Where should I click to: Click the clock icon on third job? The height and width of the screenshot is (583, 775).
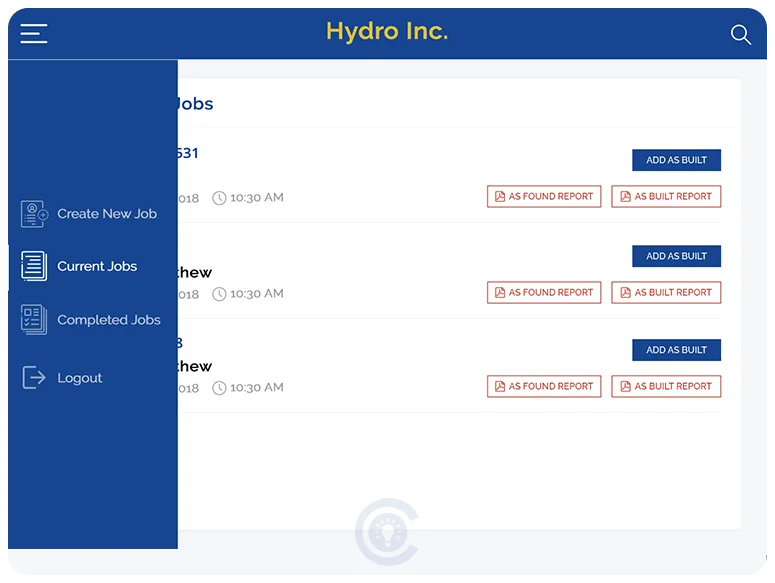[x=219, y=388]
